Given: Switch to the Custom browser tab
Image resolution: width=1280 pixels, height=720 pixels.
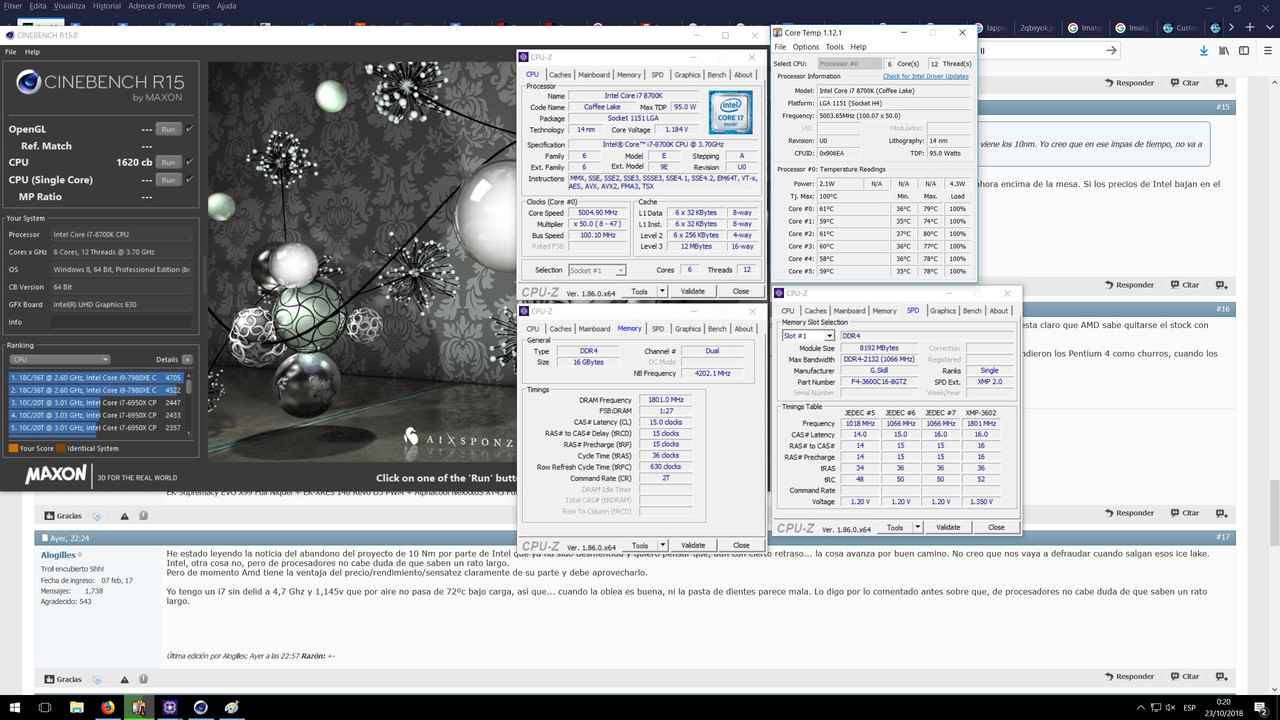Looking at the screenshot, I should click(1182, 28).
